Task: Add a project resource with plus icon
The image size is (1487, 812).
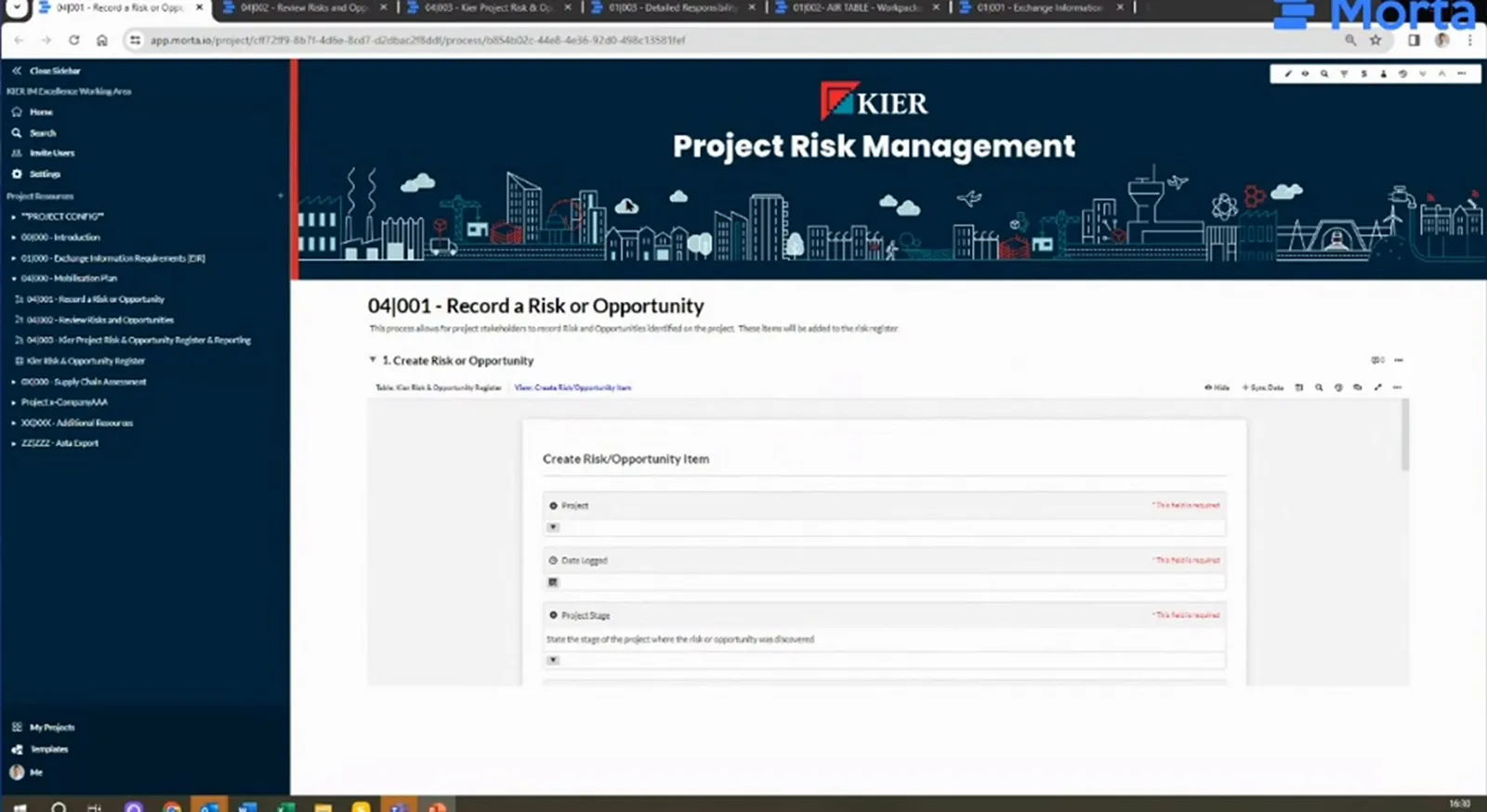Action: pos(280,196)
